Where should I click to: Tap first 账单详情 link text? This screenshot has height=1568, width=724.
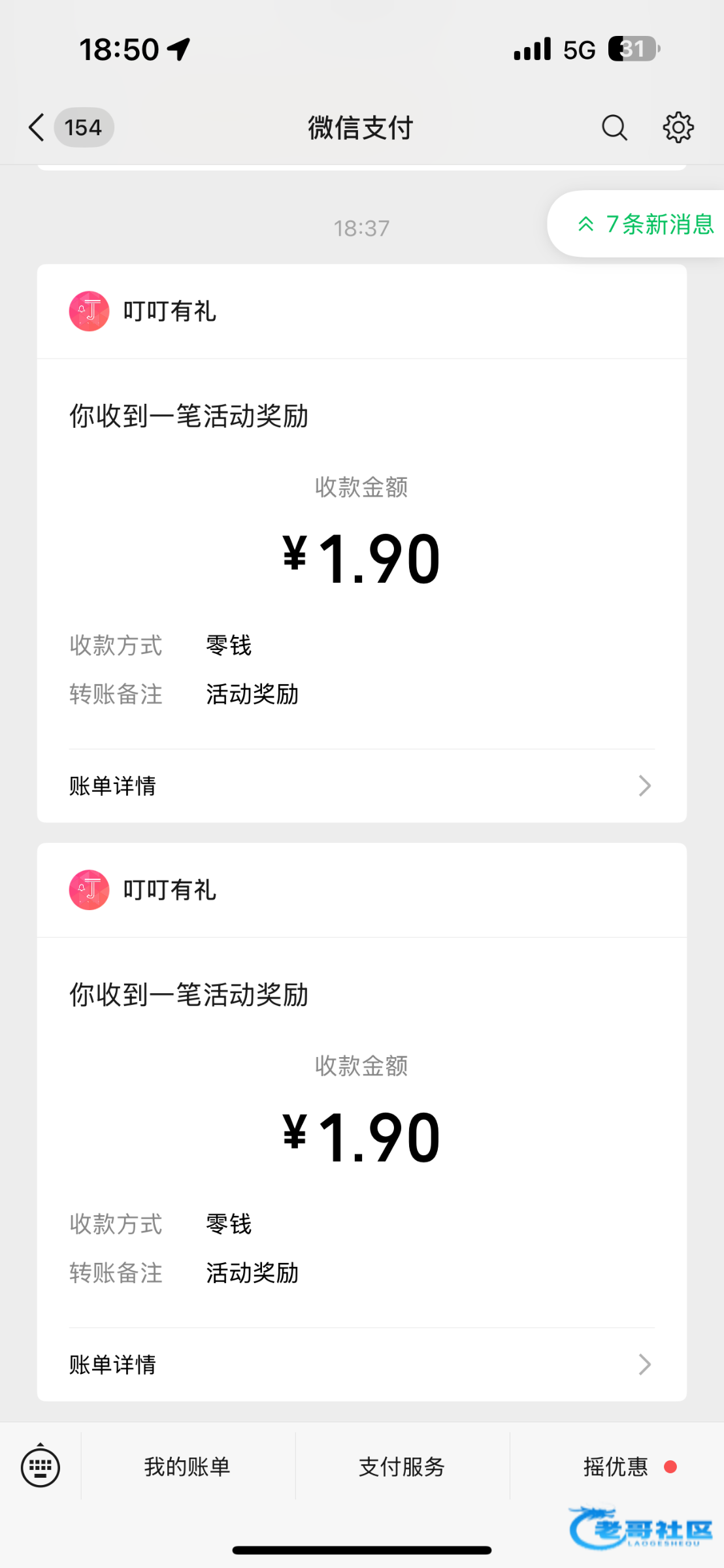point(113,786)
